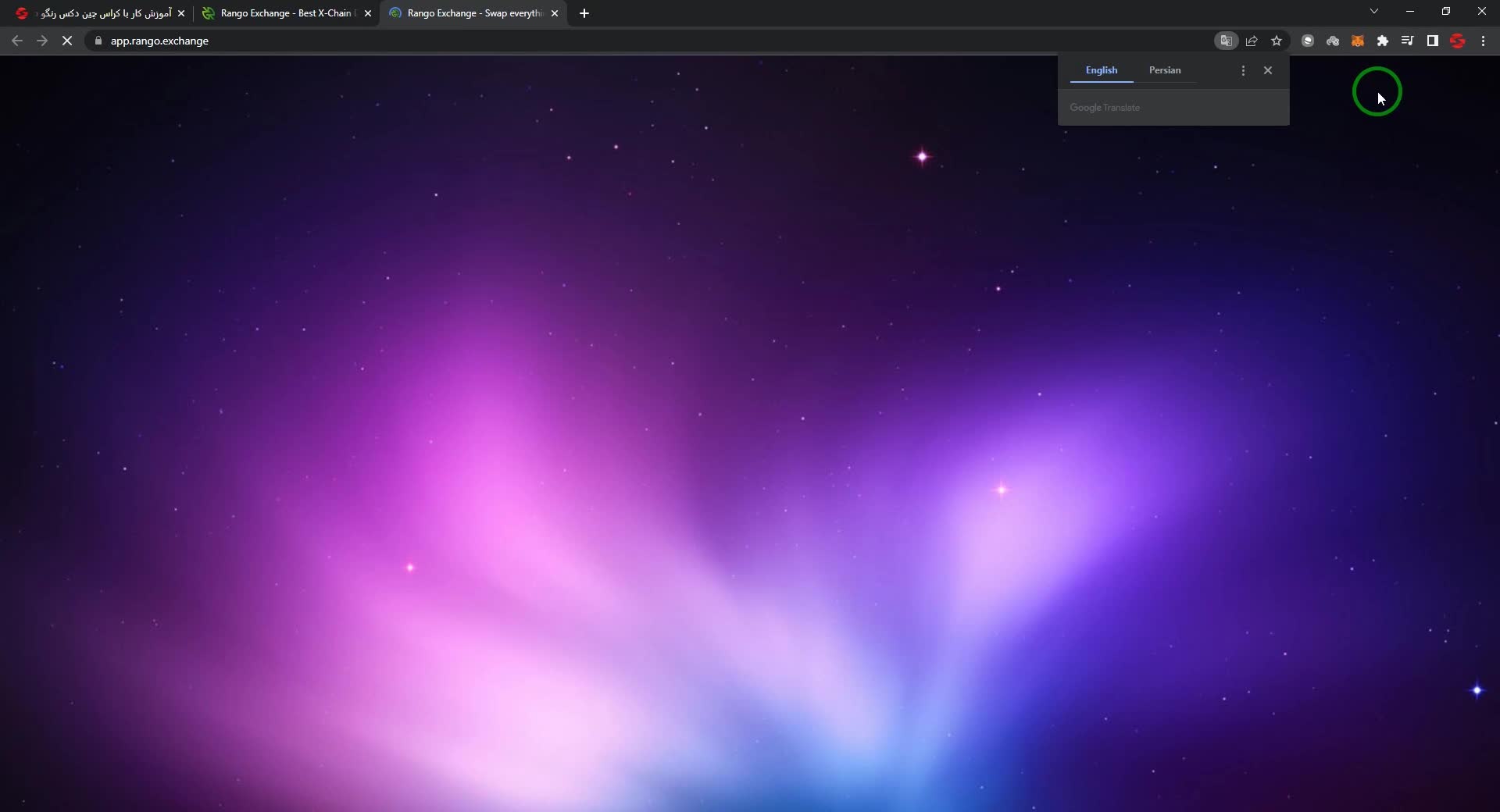
Task: Close the Google Translate popup
Action: [1267, 70]
